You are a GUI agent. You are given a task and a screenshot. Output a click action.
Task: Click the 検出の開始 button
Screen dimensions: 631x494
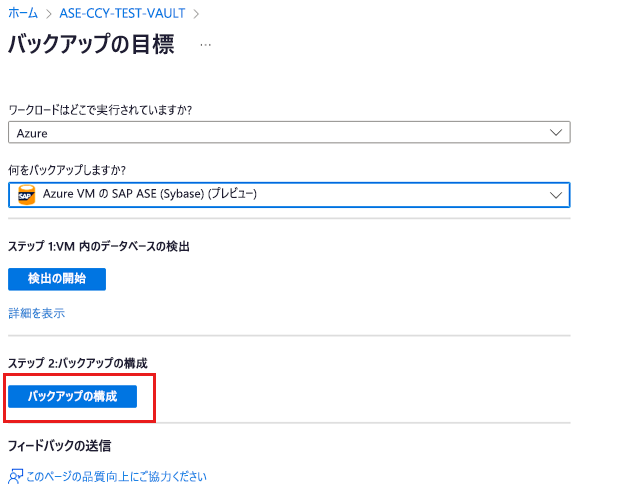[x=57, y=279]
